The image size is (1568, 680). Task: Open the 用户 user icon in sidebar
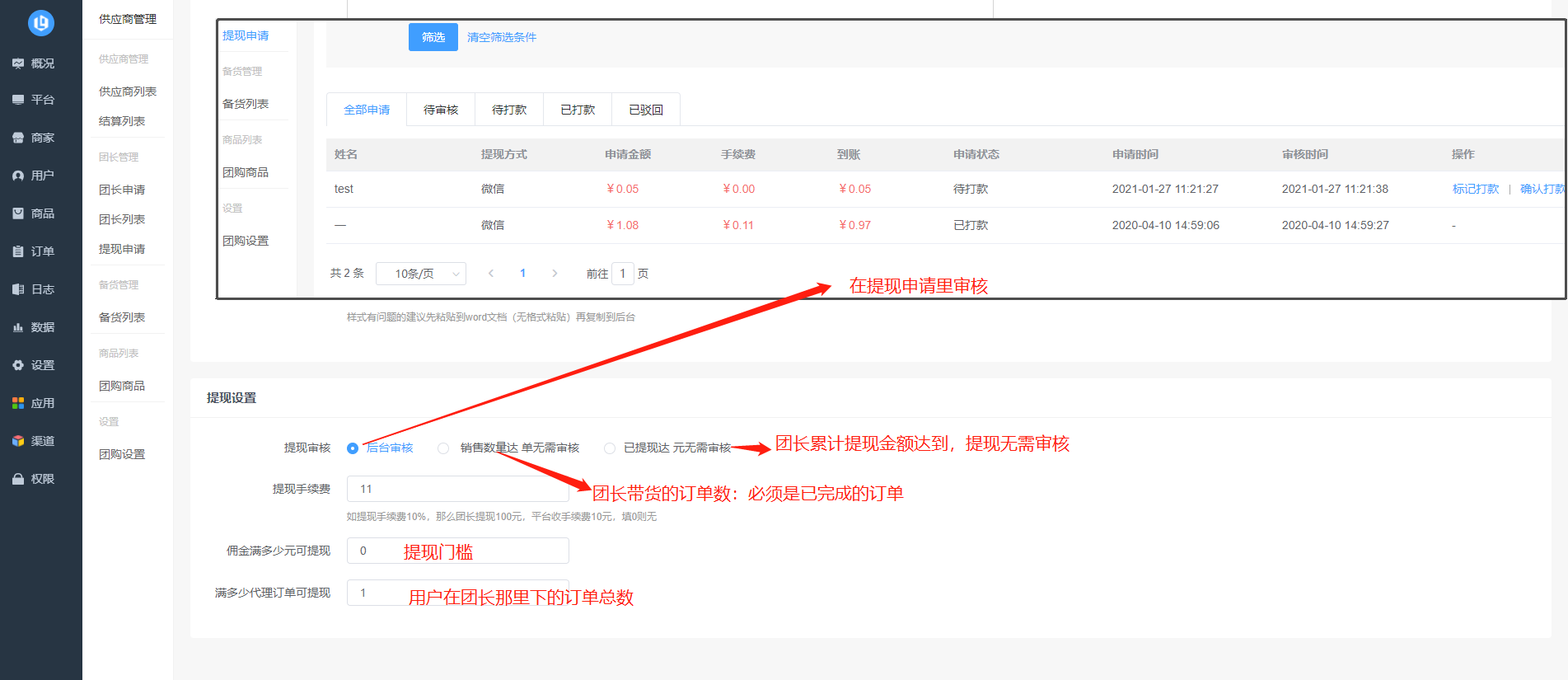point(18,176)
